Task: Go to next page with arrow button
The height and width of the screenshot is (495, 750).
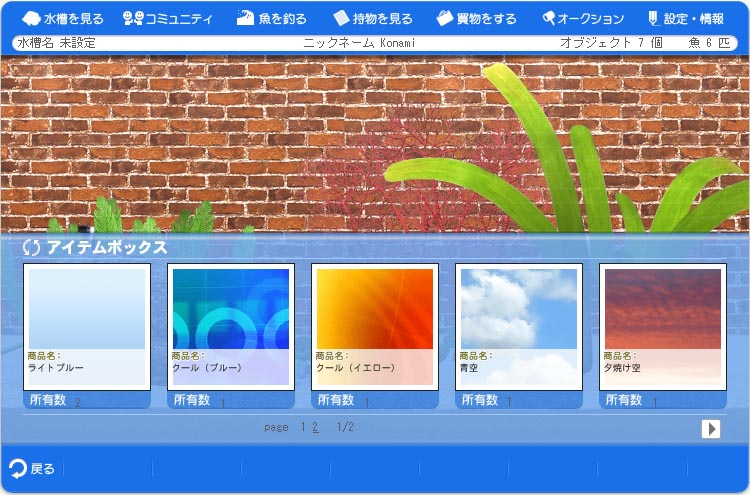Action: [x=711, y=428]
